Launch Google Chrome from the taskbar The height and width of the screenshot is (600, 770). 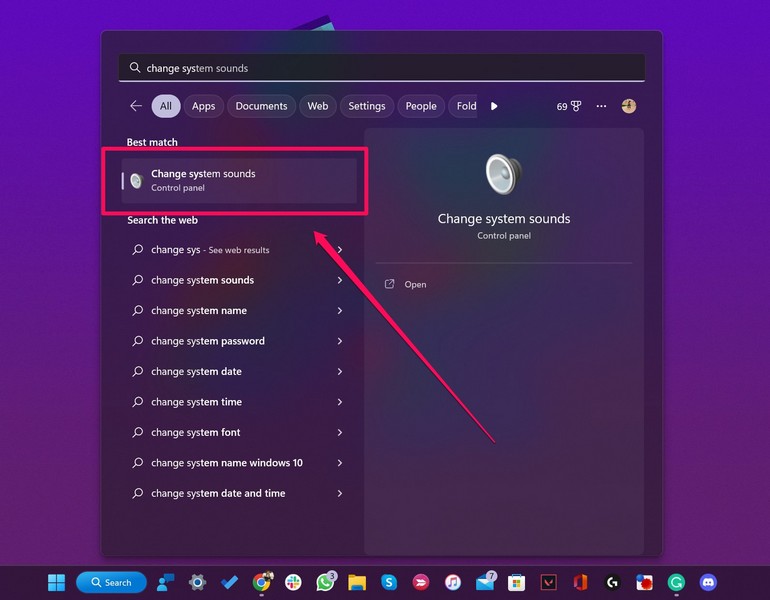262,582
